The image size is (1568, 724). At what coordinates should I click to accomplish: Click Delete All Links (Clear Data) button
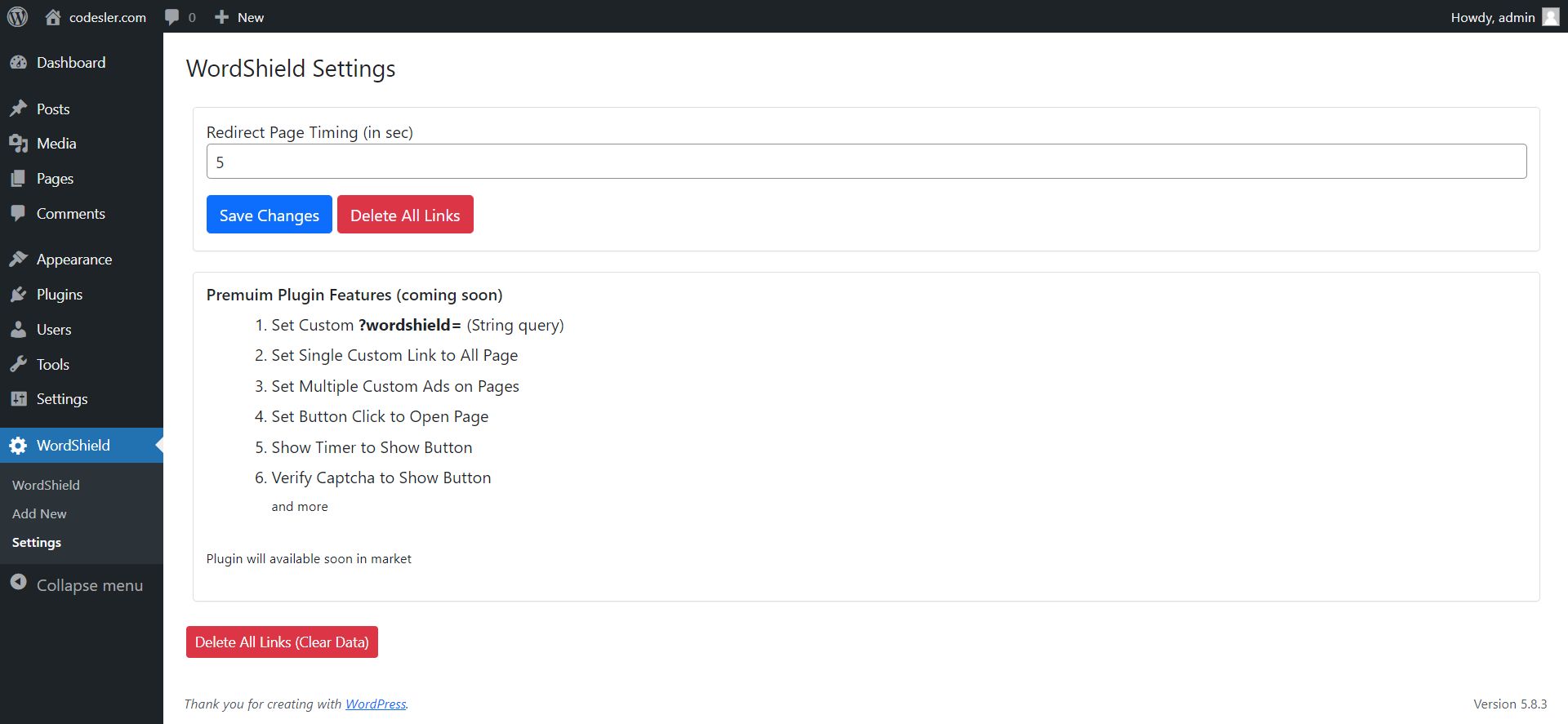click(x=282, y=642)
